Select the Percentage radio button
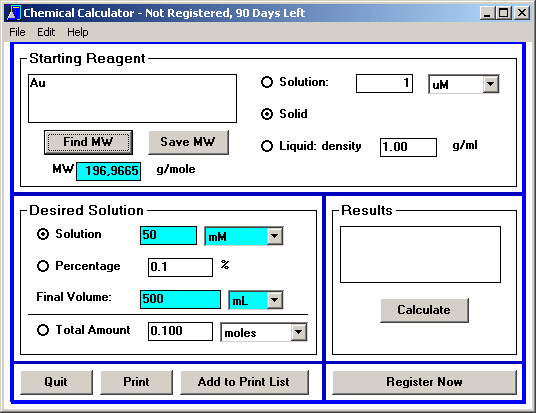Viewport: 536px width, 413px height. pyautogui.click(x=43, y=266)
